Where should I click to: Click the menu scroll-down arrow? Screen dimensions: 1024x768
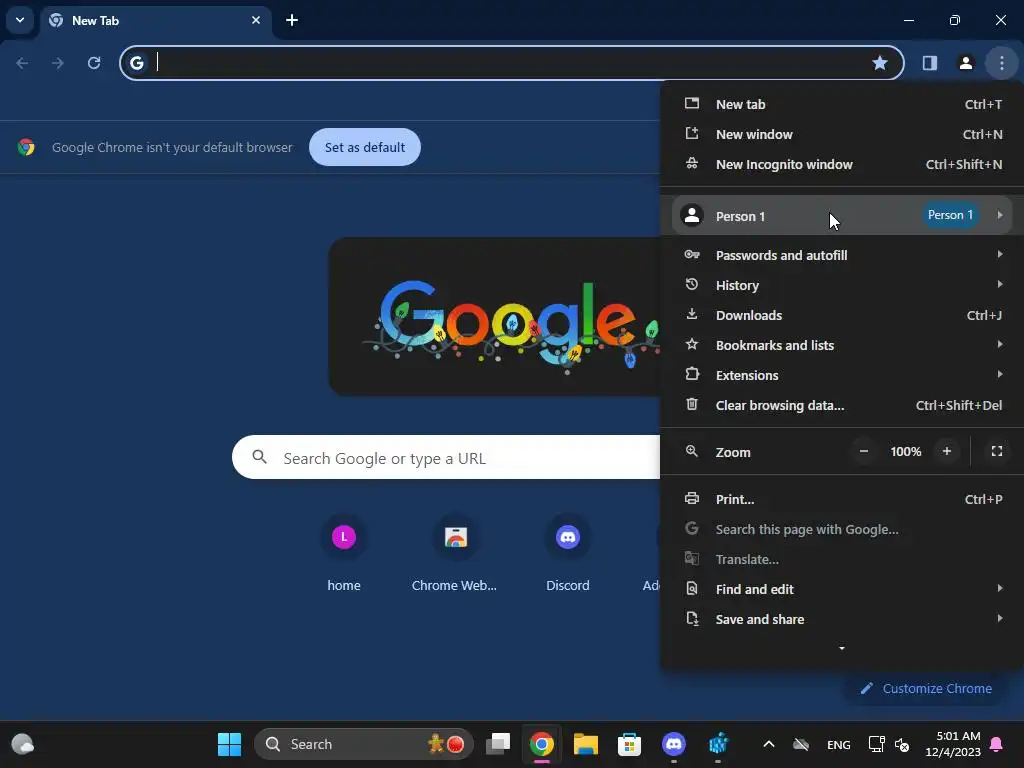[842, 648]
